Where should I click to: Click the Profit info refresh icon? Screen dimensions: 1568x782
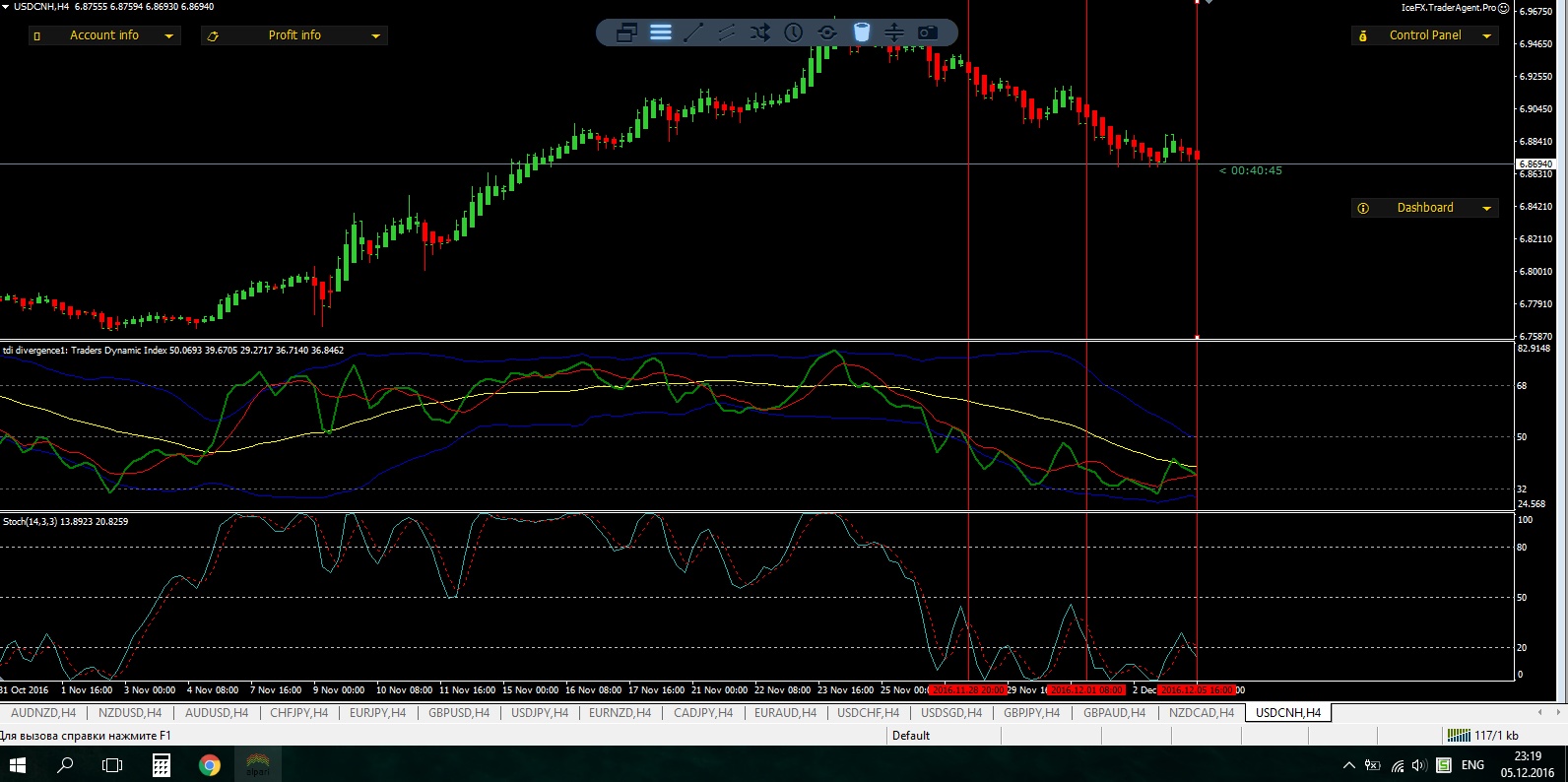point(213,36)
